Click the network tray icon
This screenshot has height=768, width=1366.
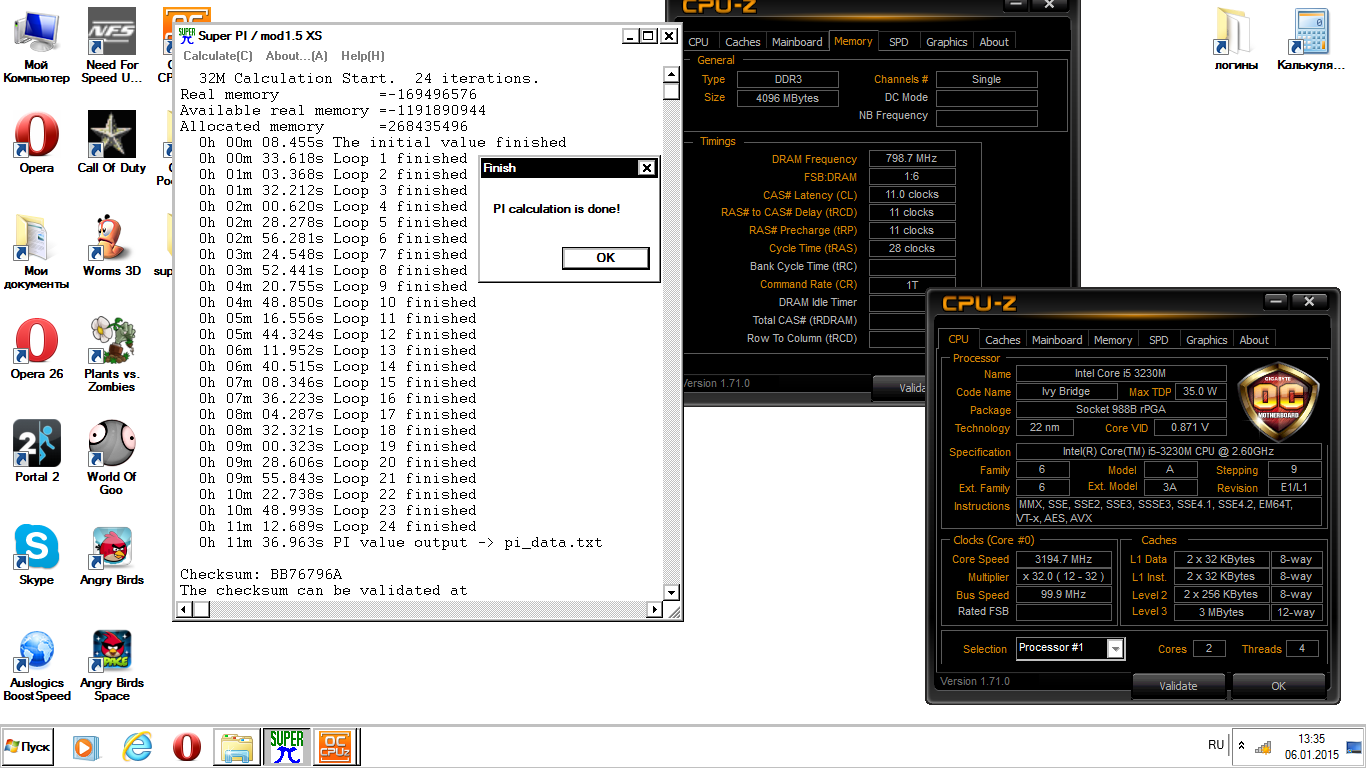click(x=1263, y=747)
